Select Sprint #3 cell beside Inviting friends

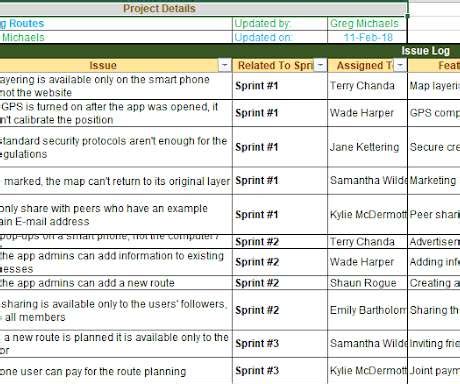pyautogui.click(x=280, y=344)
